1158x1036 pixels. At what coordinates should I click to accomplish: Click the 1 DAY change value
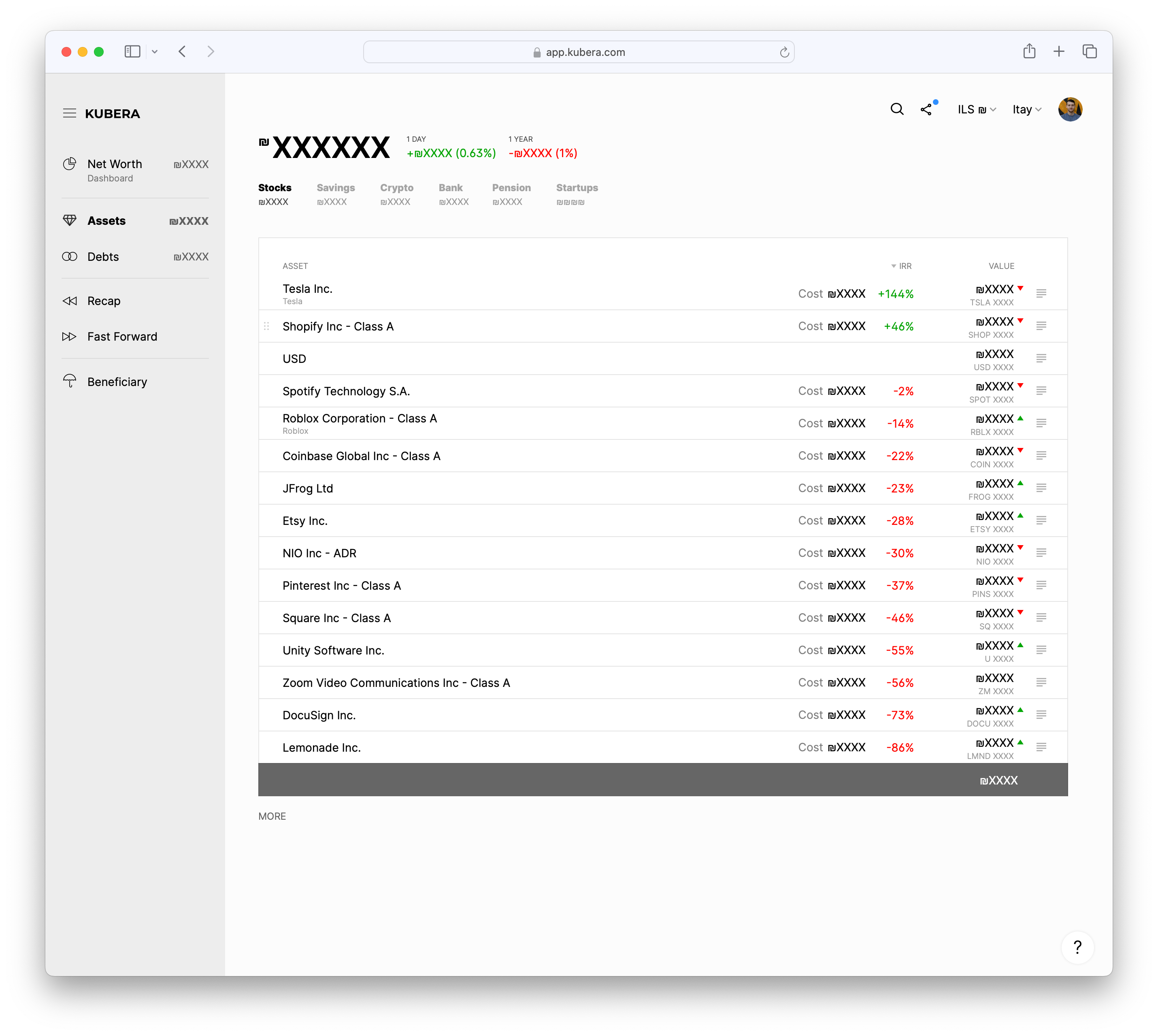tap(451, 153)
